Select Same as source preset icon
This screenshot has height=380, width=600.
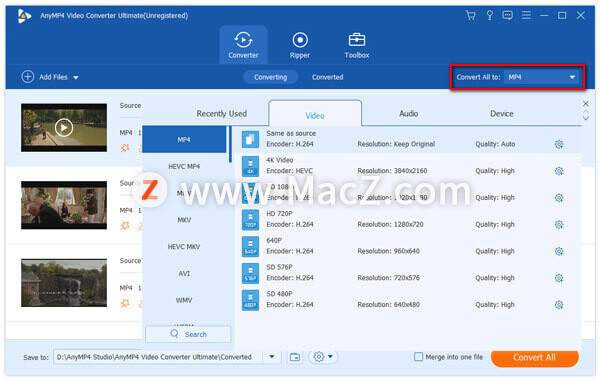250,139
